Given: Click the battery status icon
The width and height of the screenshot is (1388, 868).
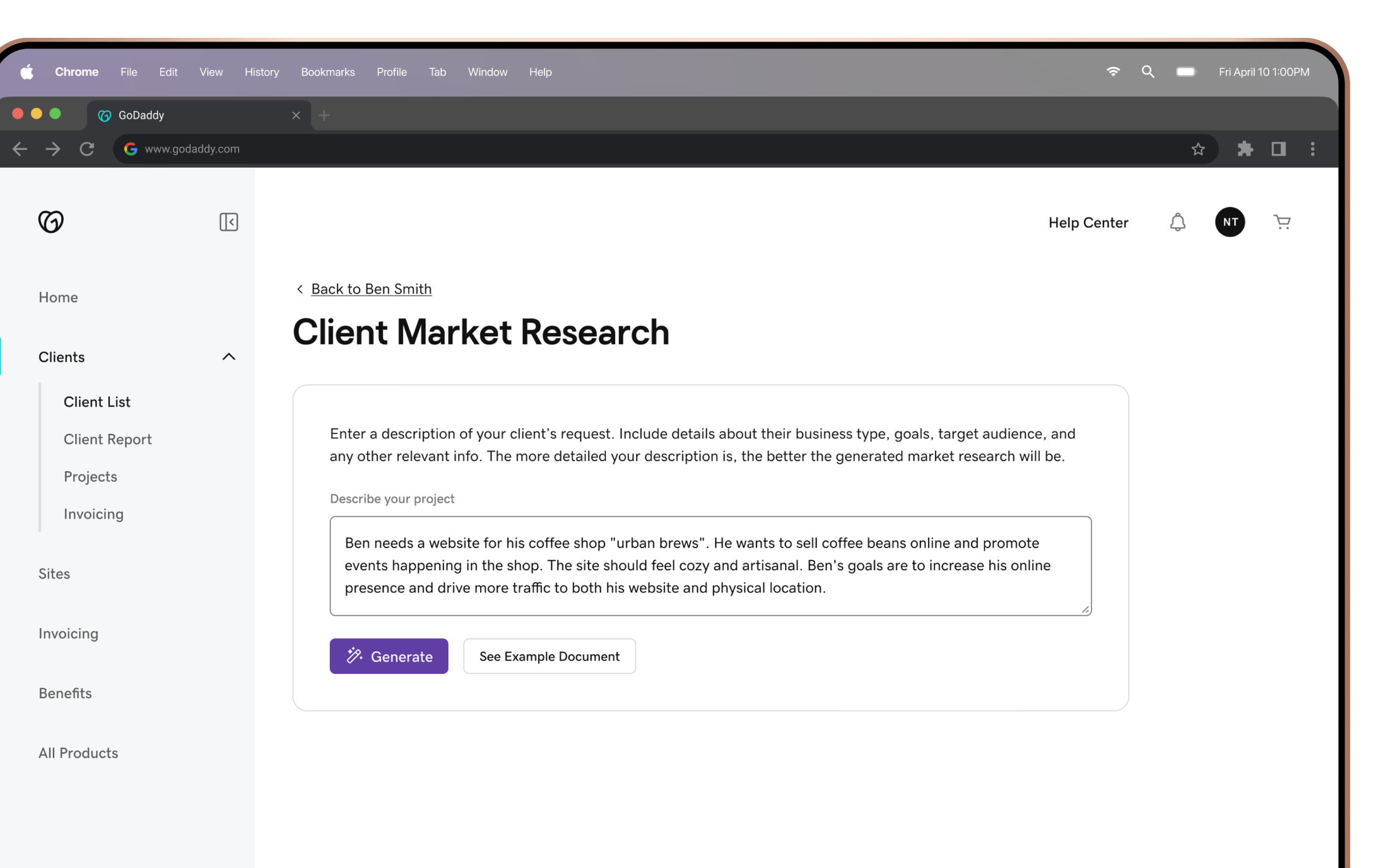Looking at the screenshot, I should [x=1186, y=72].
